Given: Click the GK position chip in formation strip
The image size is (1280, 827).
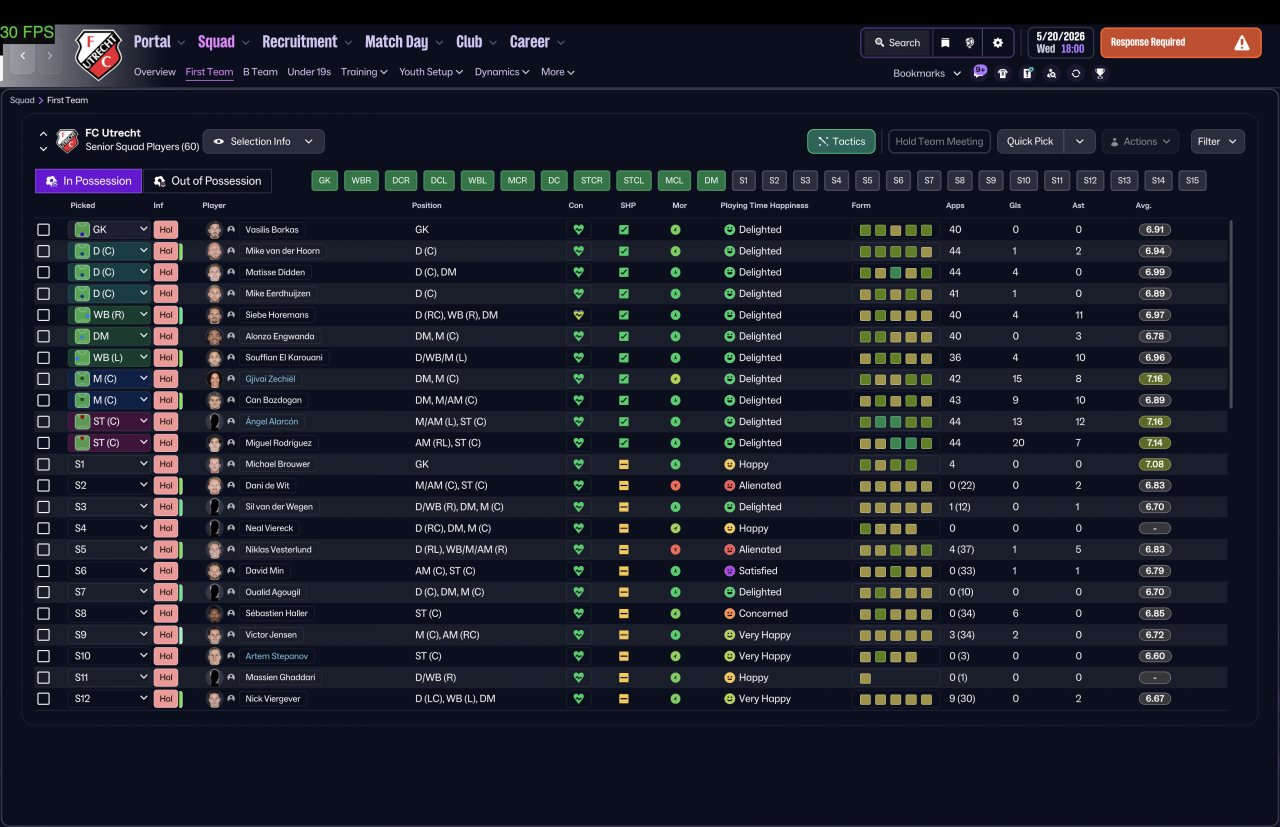Looking at the screenshot, I should [324, 181].
